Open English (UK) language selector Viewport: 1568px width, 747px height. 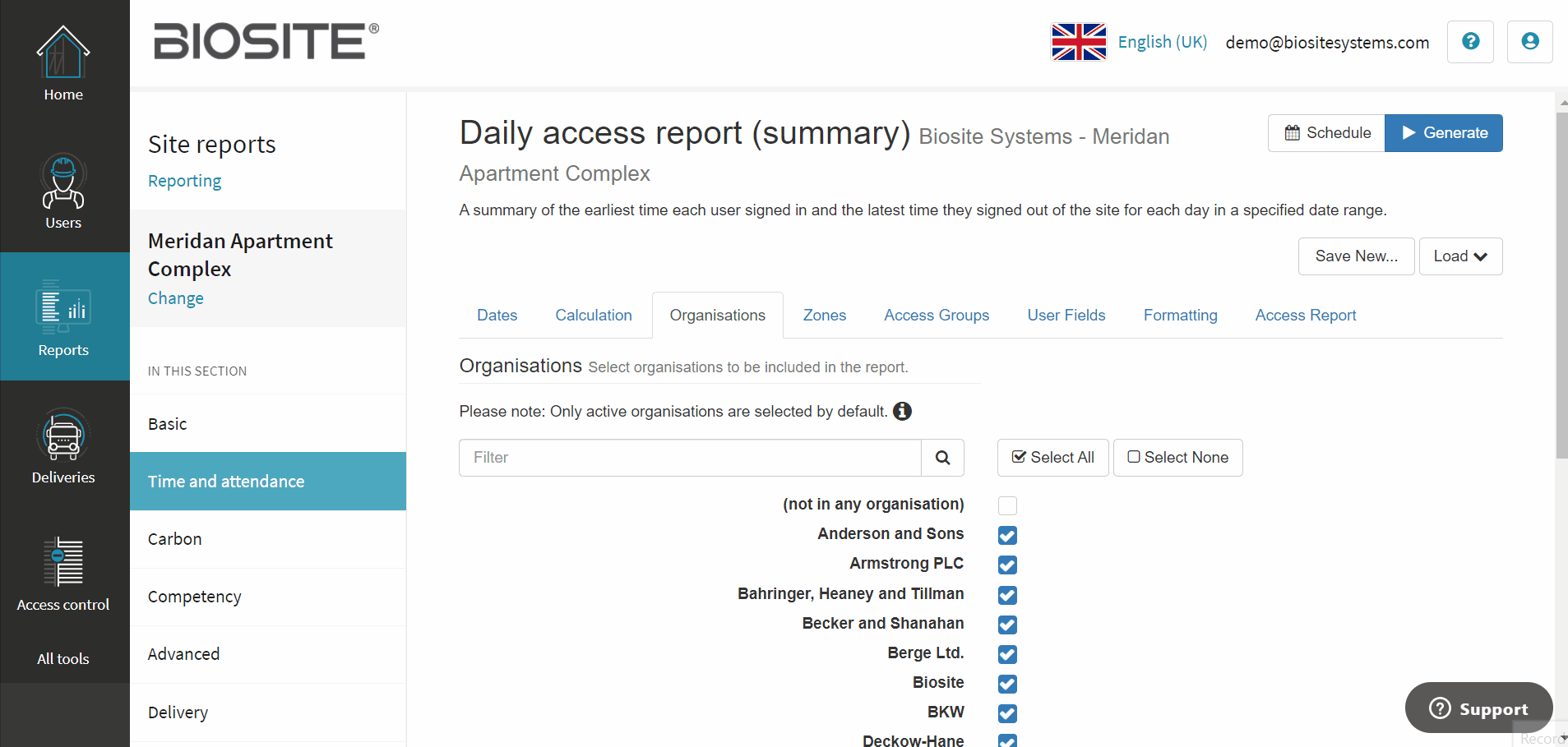pyautogui.click(x=1162, y=42)
